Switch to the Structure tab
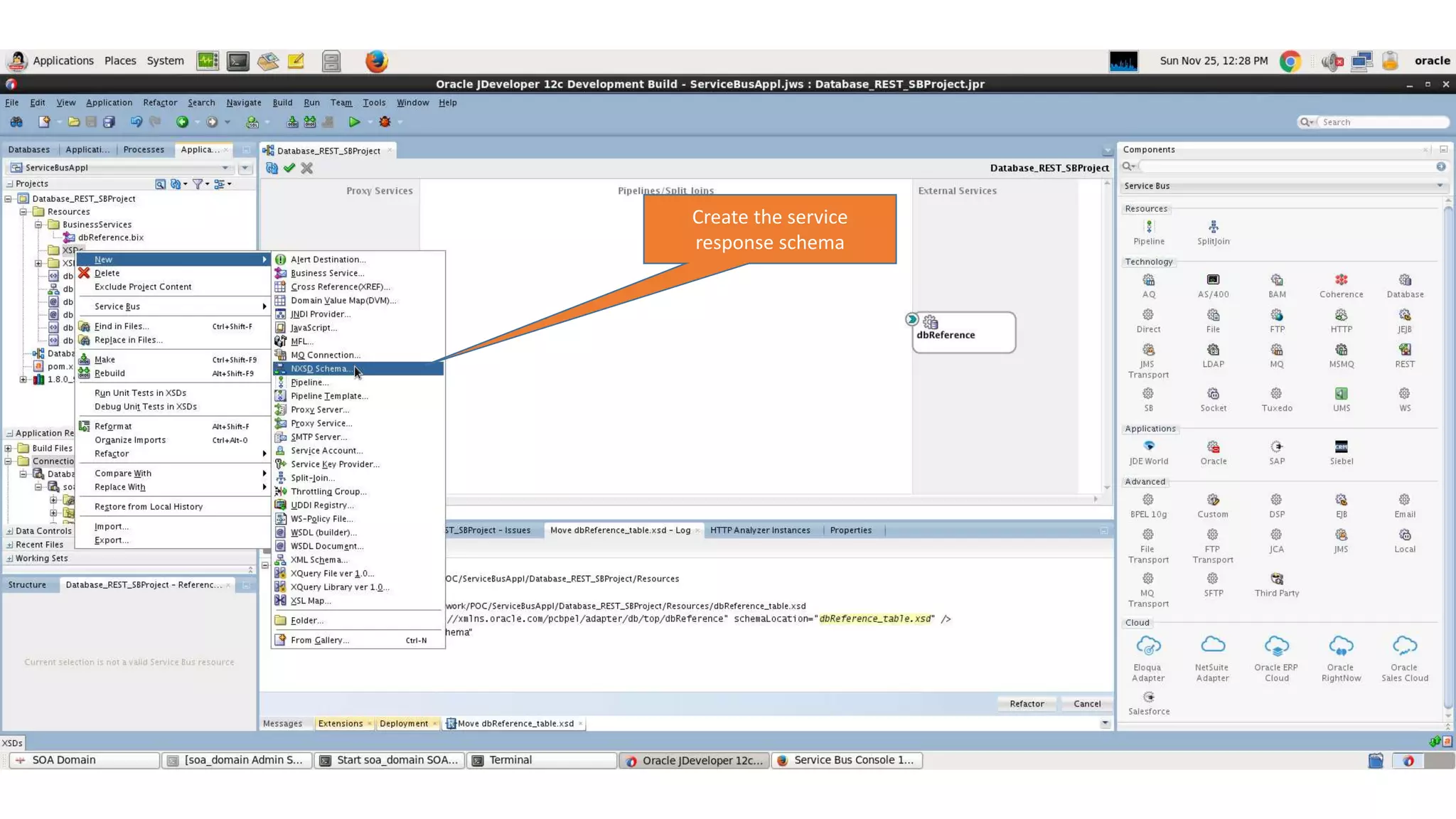The width and height of the screenshot is (1456, 819). (x=27, y=585)
